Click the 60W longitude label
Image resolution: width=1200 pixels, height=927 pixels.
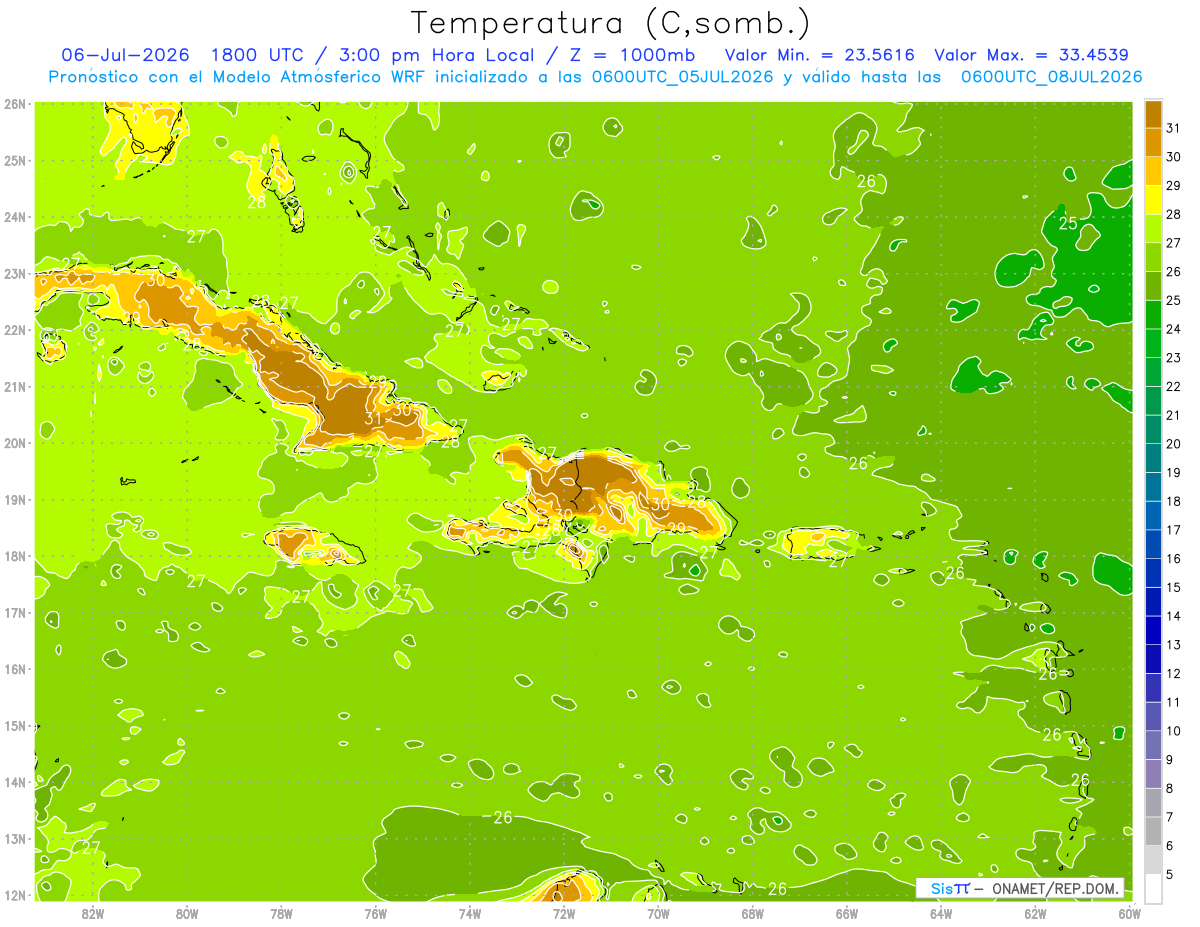pyautogui.click(x=1129, y=913)
